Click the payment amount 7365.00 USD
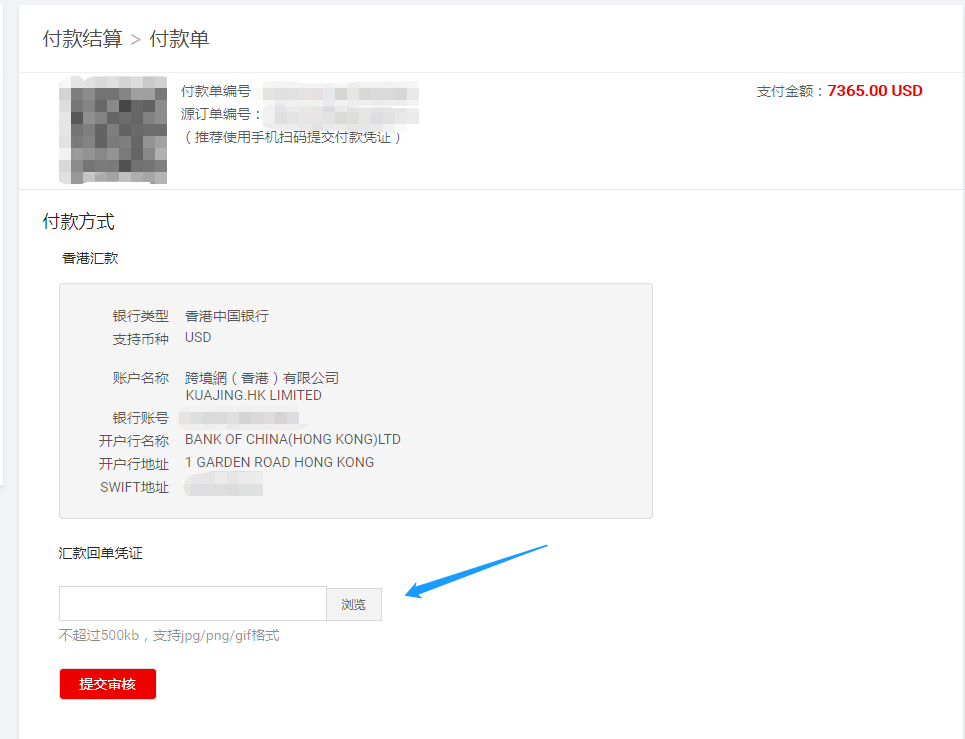The image size is (965, 739). 874,91
